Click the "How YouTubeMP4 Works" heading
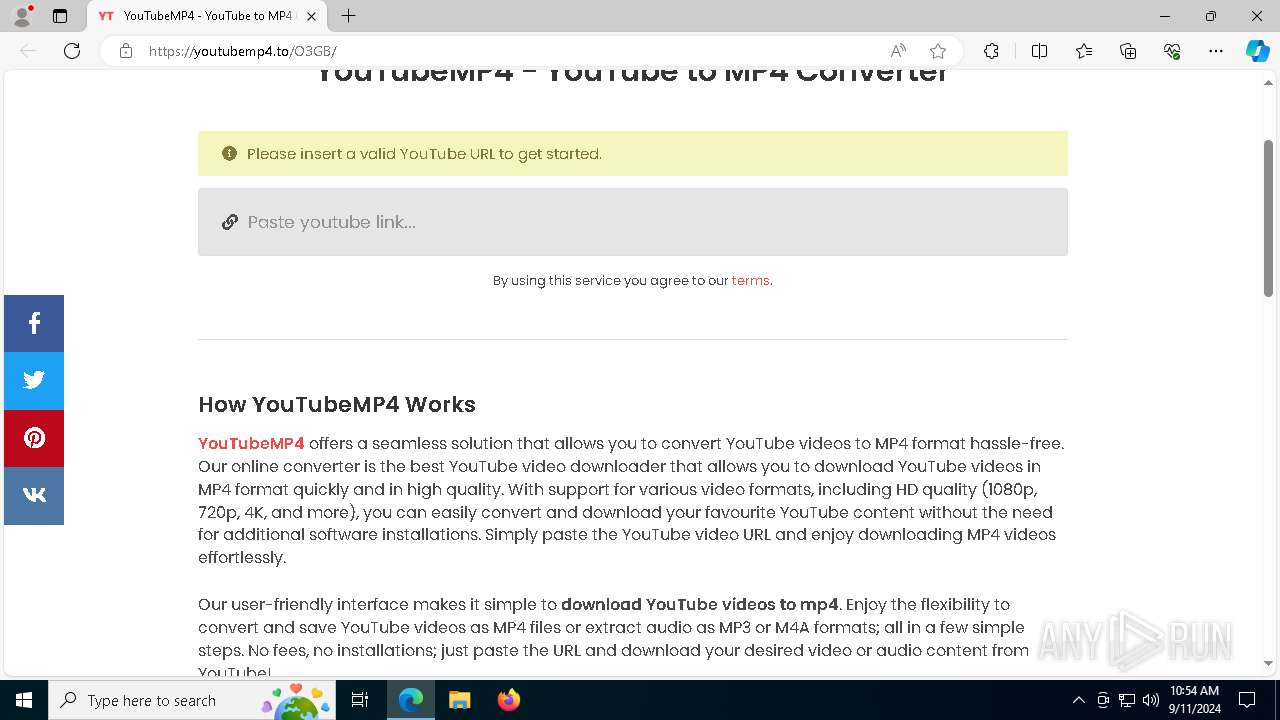Image resolution: width=1280 pixels, height=720 pixels. click(337, 405)
